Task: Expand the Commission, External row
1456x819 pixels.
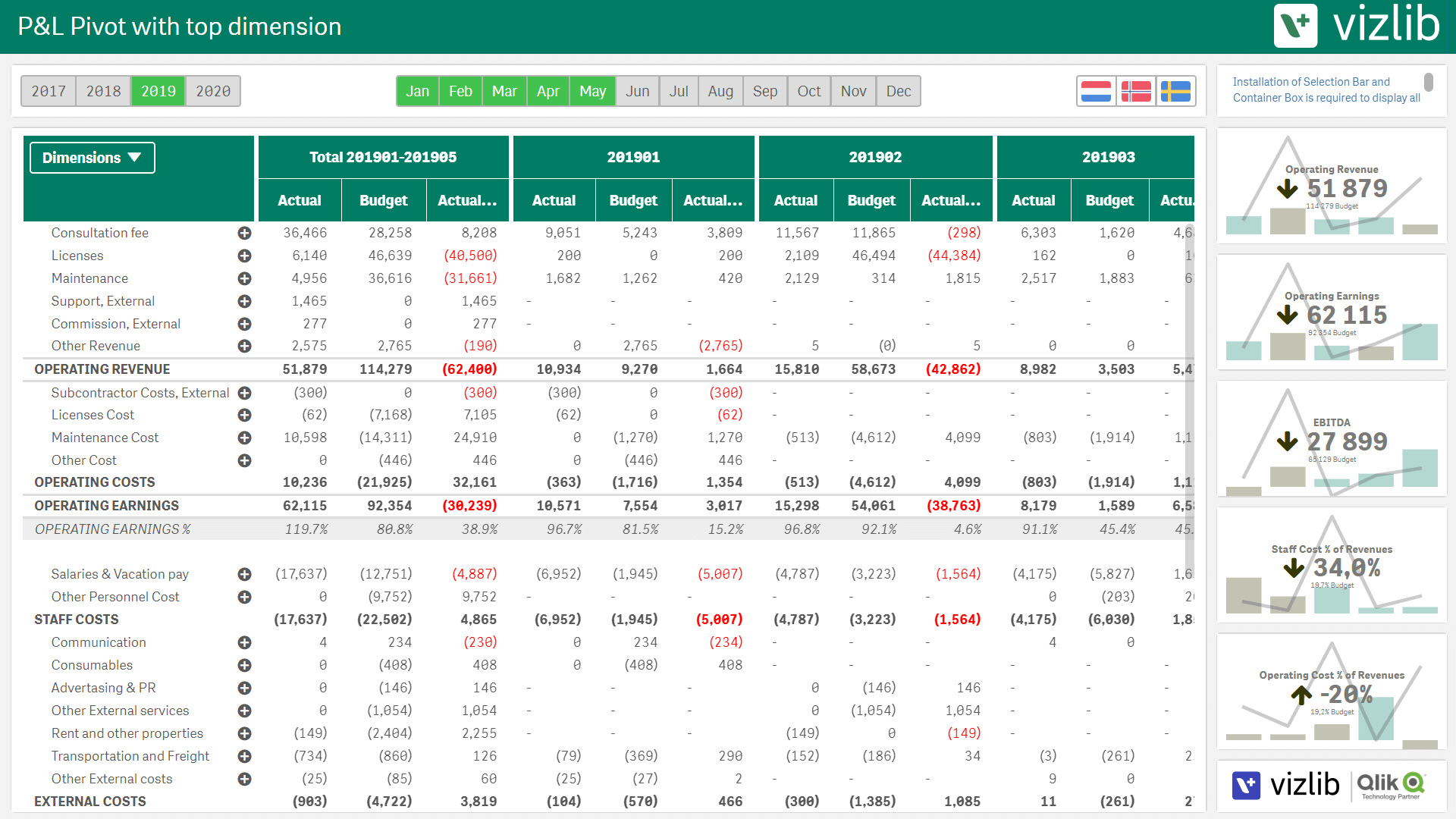Action: tap(244, 324)
